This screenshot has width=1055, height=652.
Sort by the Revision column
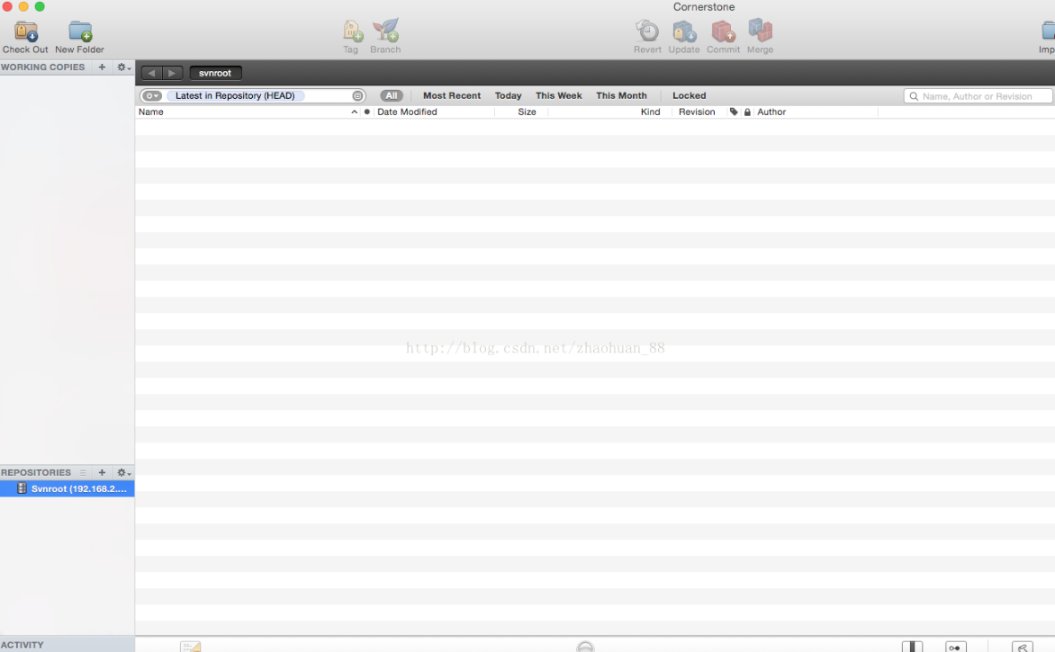coord(697,112)
